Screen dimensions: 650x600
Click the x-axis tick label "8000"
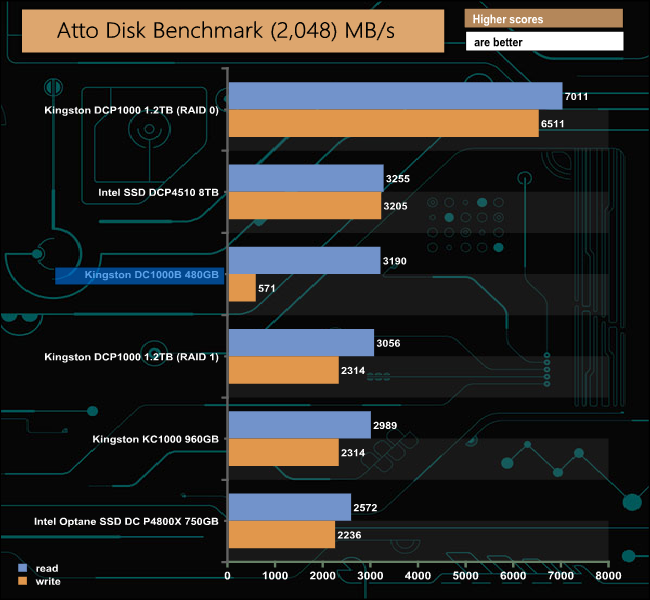(608, 576)
